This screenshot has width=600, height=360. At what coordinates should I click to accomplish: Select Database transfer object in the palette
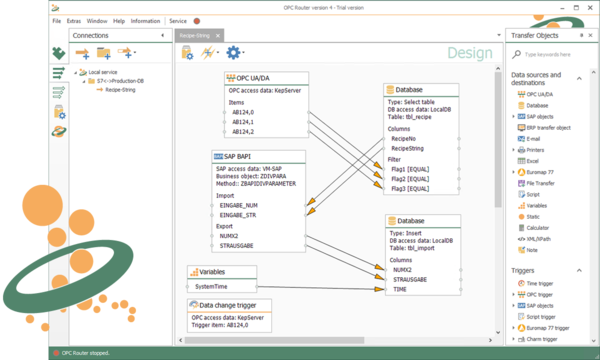point(537,106)
